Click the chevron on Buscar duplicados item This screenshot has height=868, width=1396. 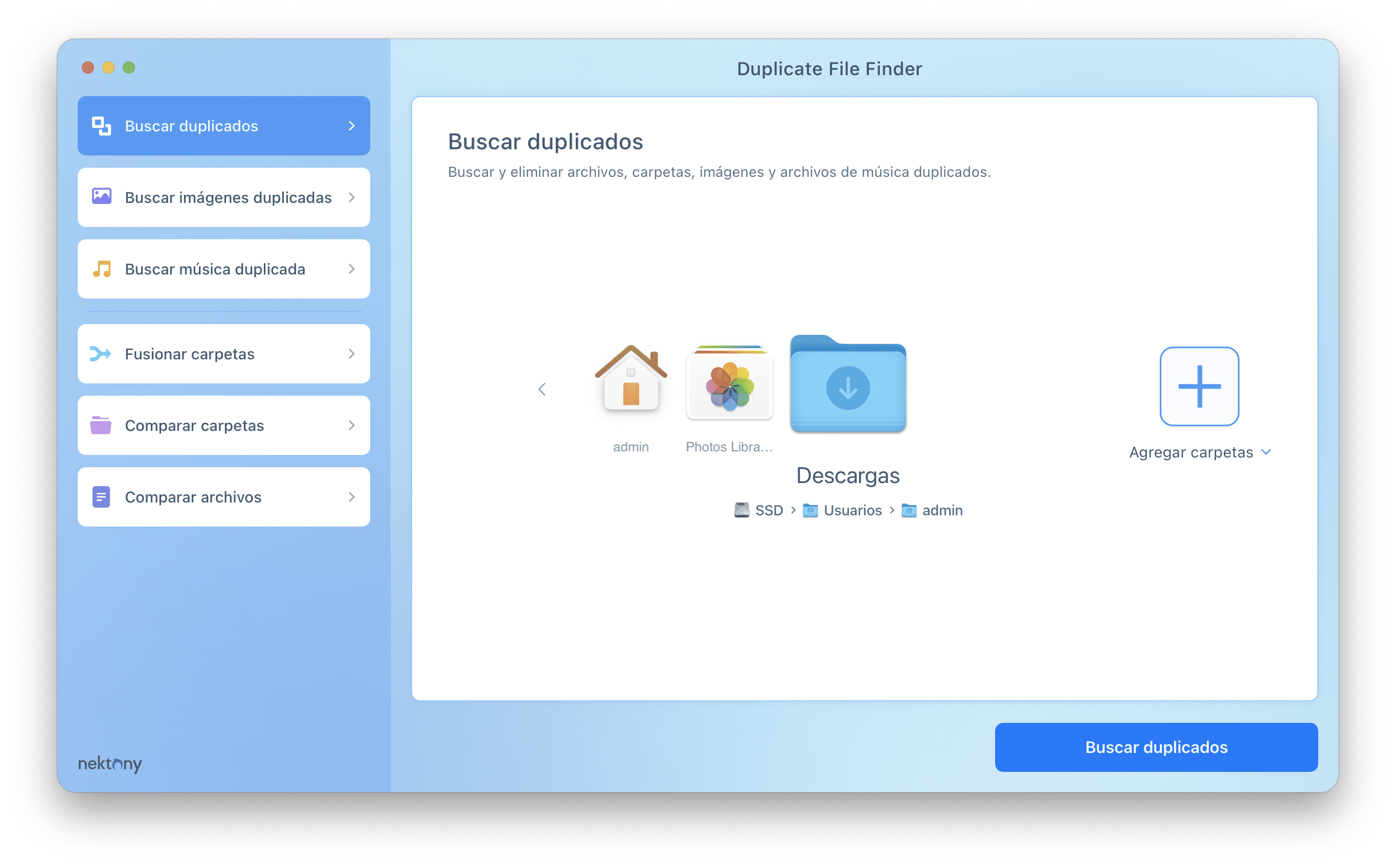351,126
